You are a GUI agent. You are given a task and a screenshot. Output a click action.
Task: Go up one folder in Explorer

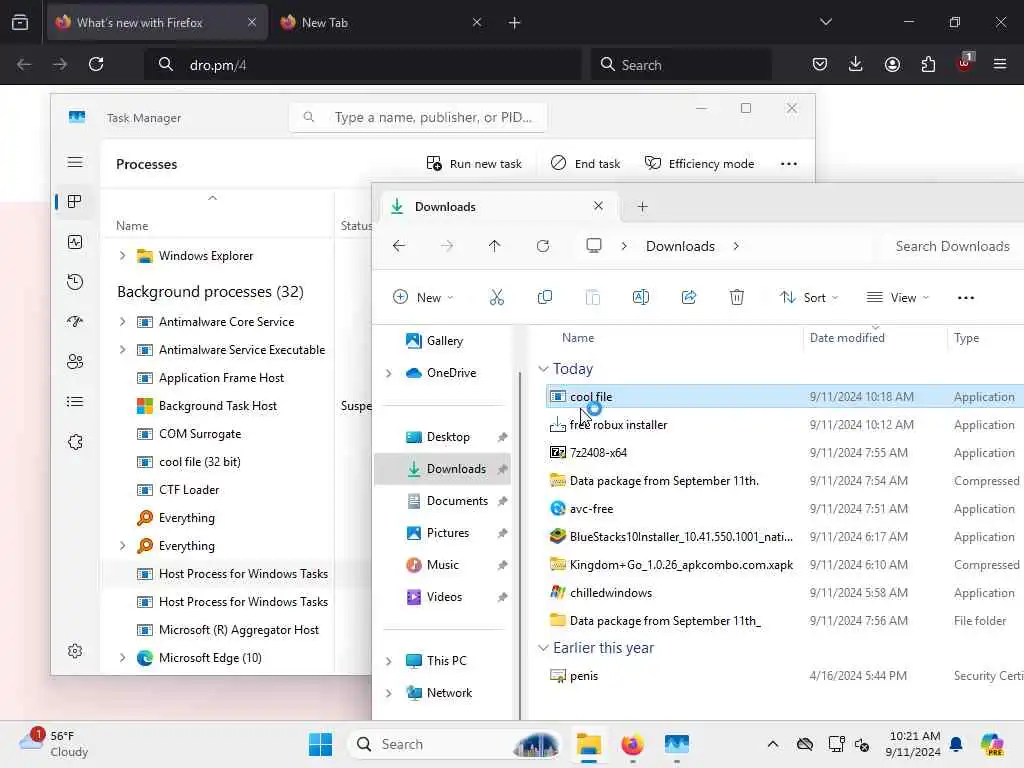pyautogui.click(x=494, y=246)
